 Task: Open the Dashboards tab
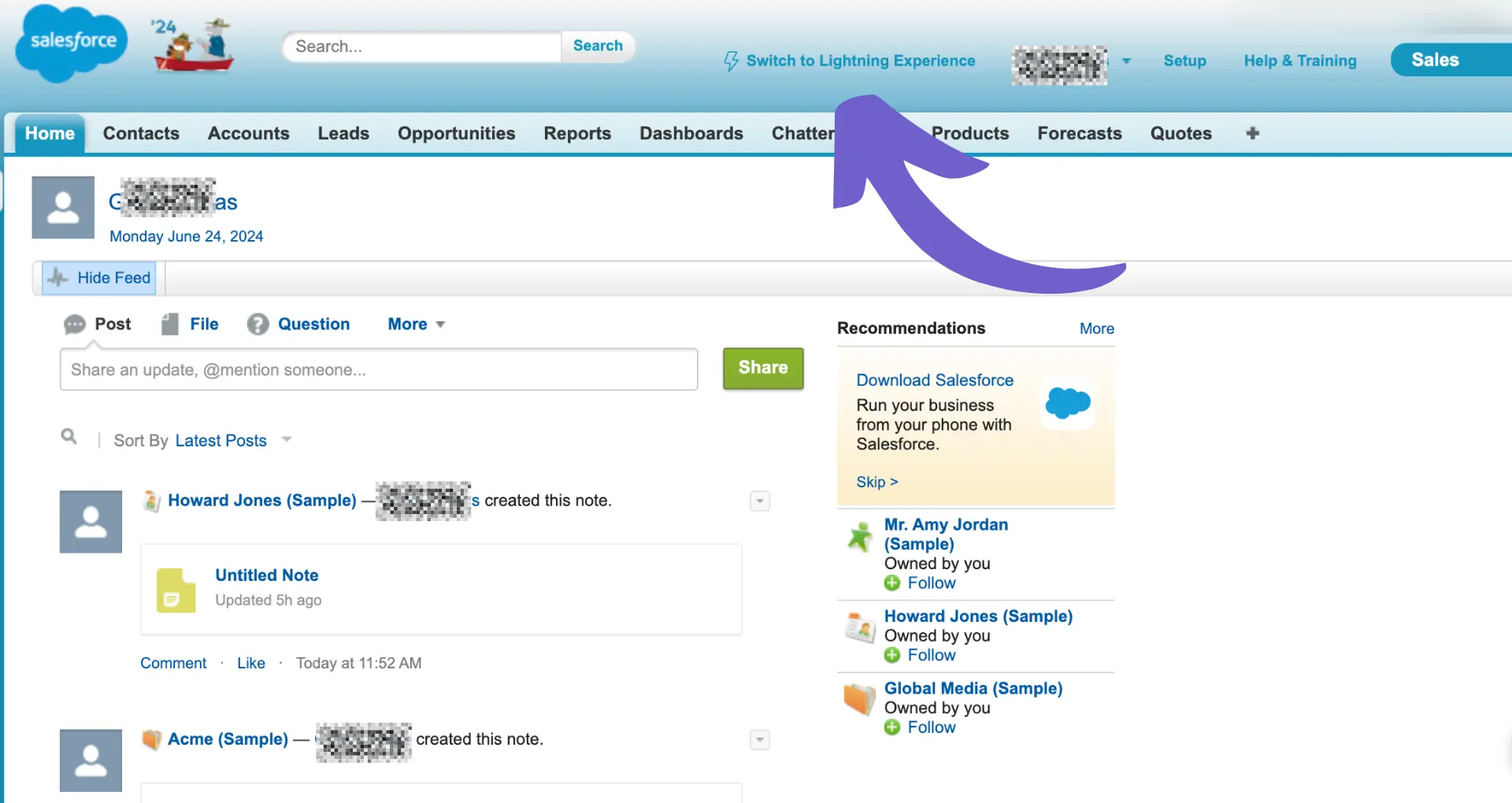tap(691, 133)
